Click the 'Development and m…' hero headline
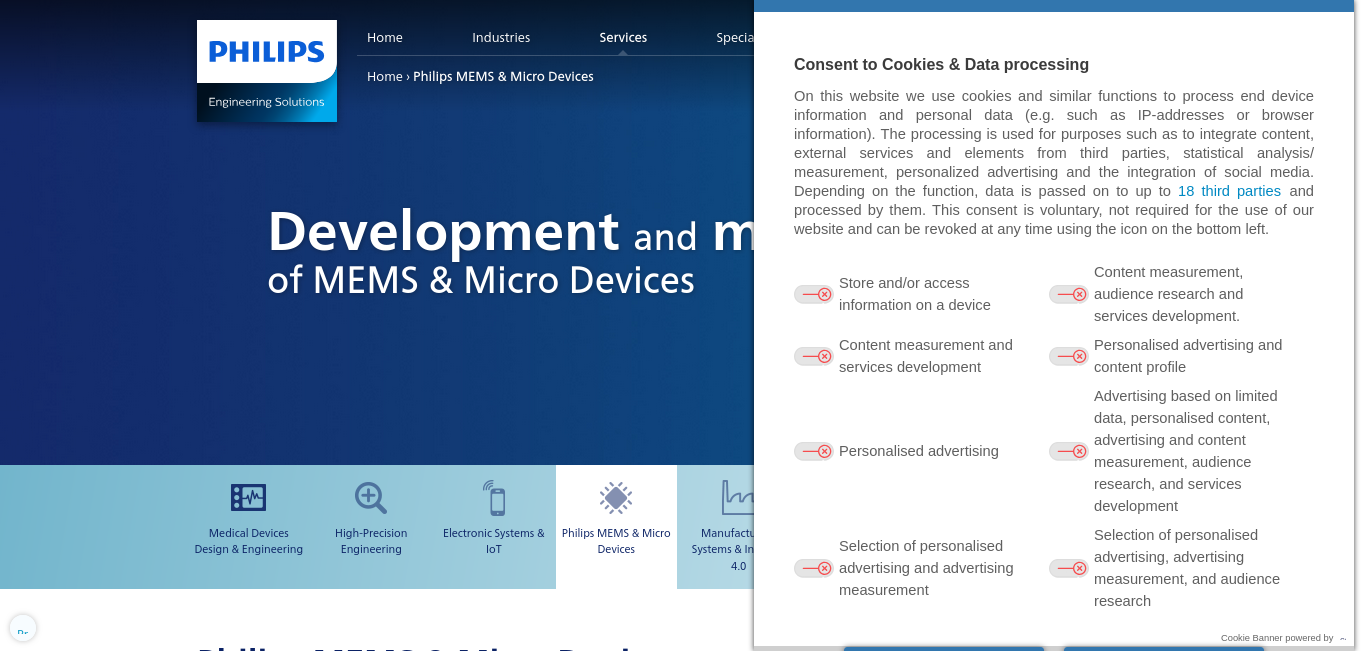The height and width of the screenshot is (651, 1366). pyautogui.click(x=511, y=231)
